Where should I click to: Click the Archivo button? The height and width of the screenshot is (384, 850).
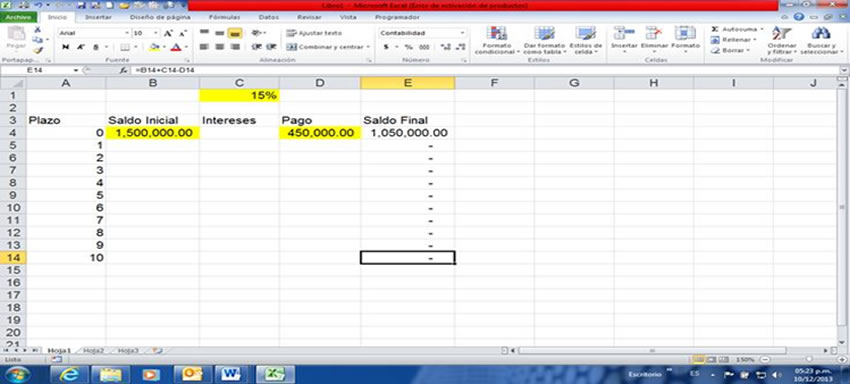(18, 17)
